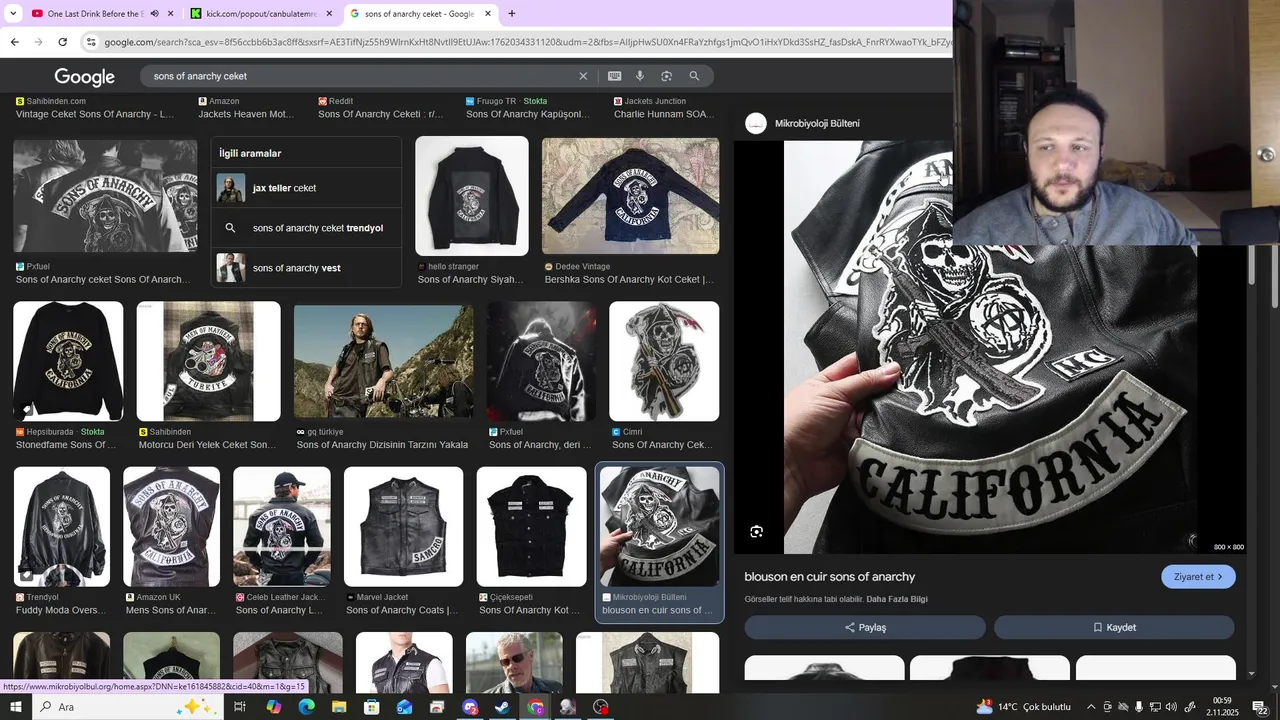
Task: Open Steam from the taskbar
Action: [x=503, y=707]
